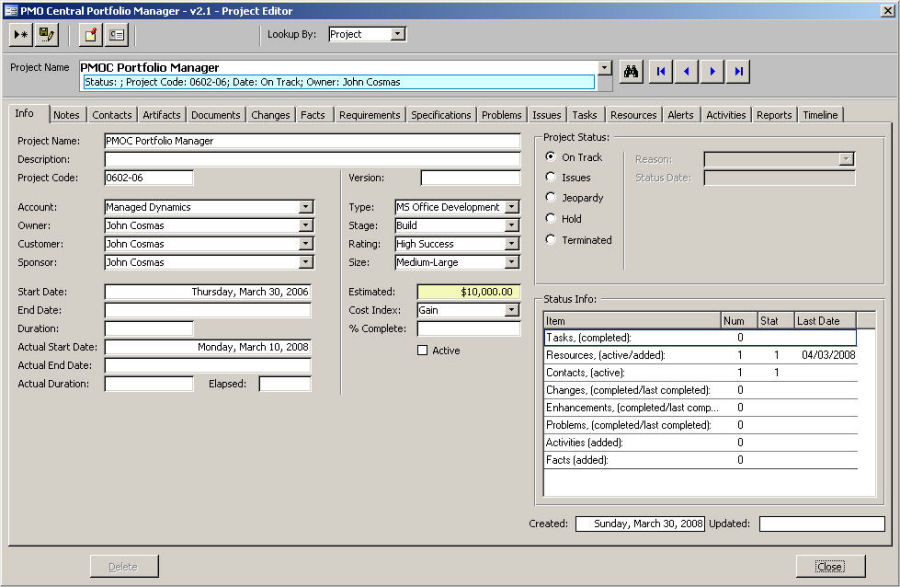The image size is (900, 587).
Task: Open the Size dropdown
Action: tap(512, 262)
